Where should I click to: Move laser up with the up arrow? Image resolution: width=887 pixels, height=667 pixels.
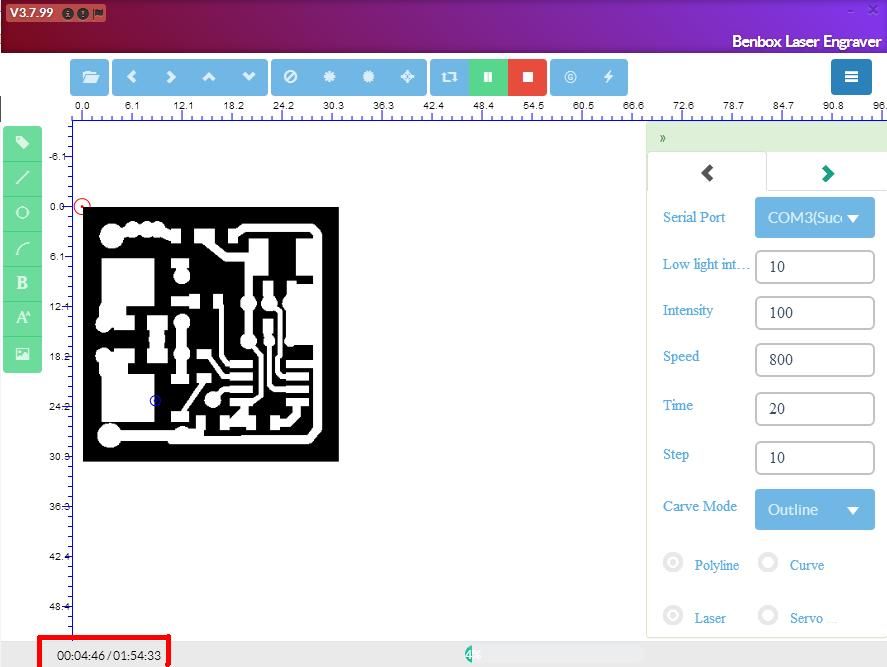pyautogui.click(x=209, y=77)
